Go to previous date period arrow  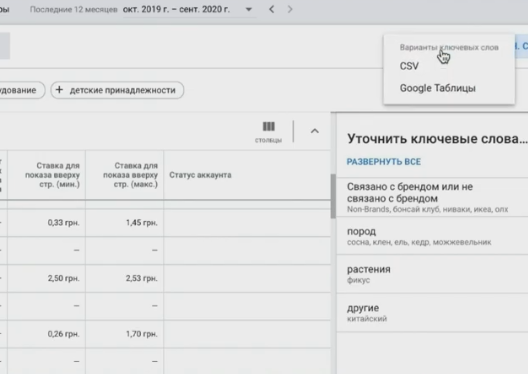click(272, 9)
